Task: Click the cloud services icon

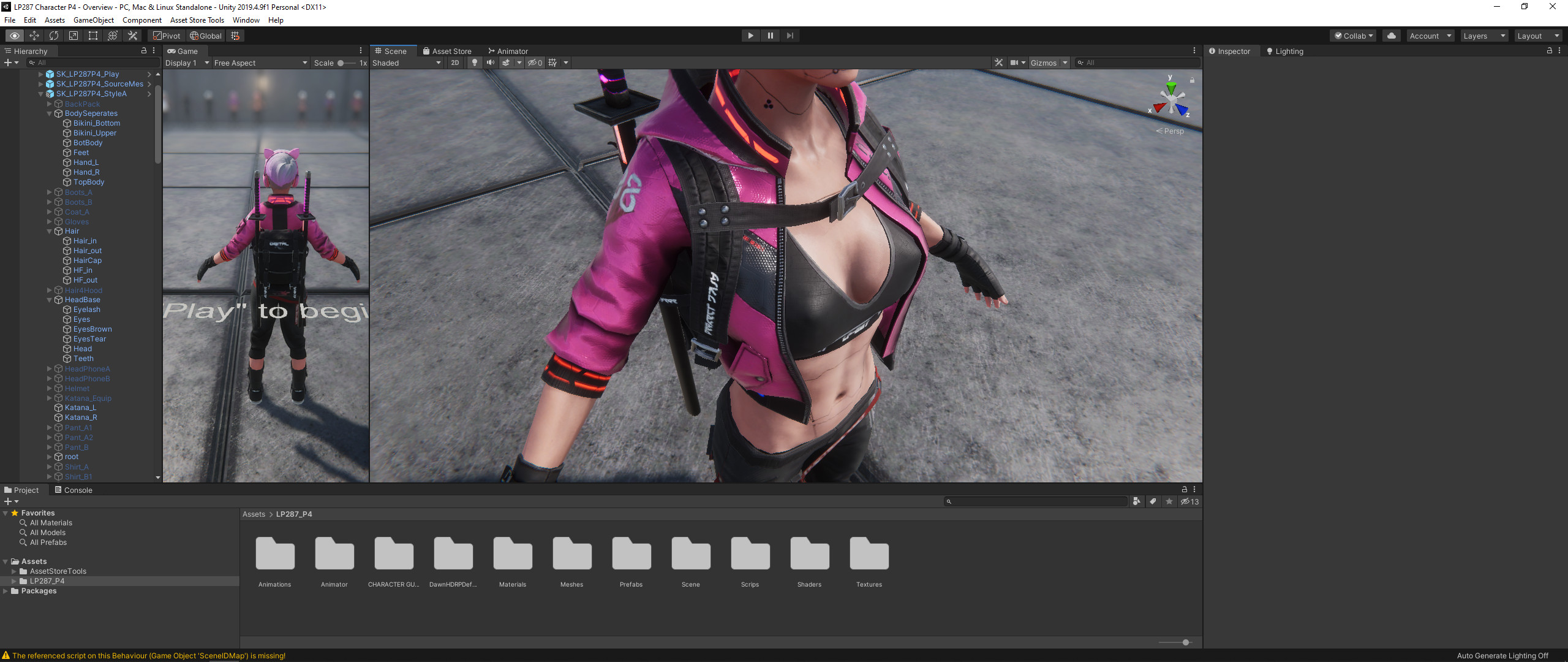Action: point(1392,36)
